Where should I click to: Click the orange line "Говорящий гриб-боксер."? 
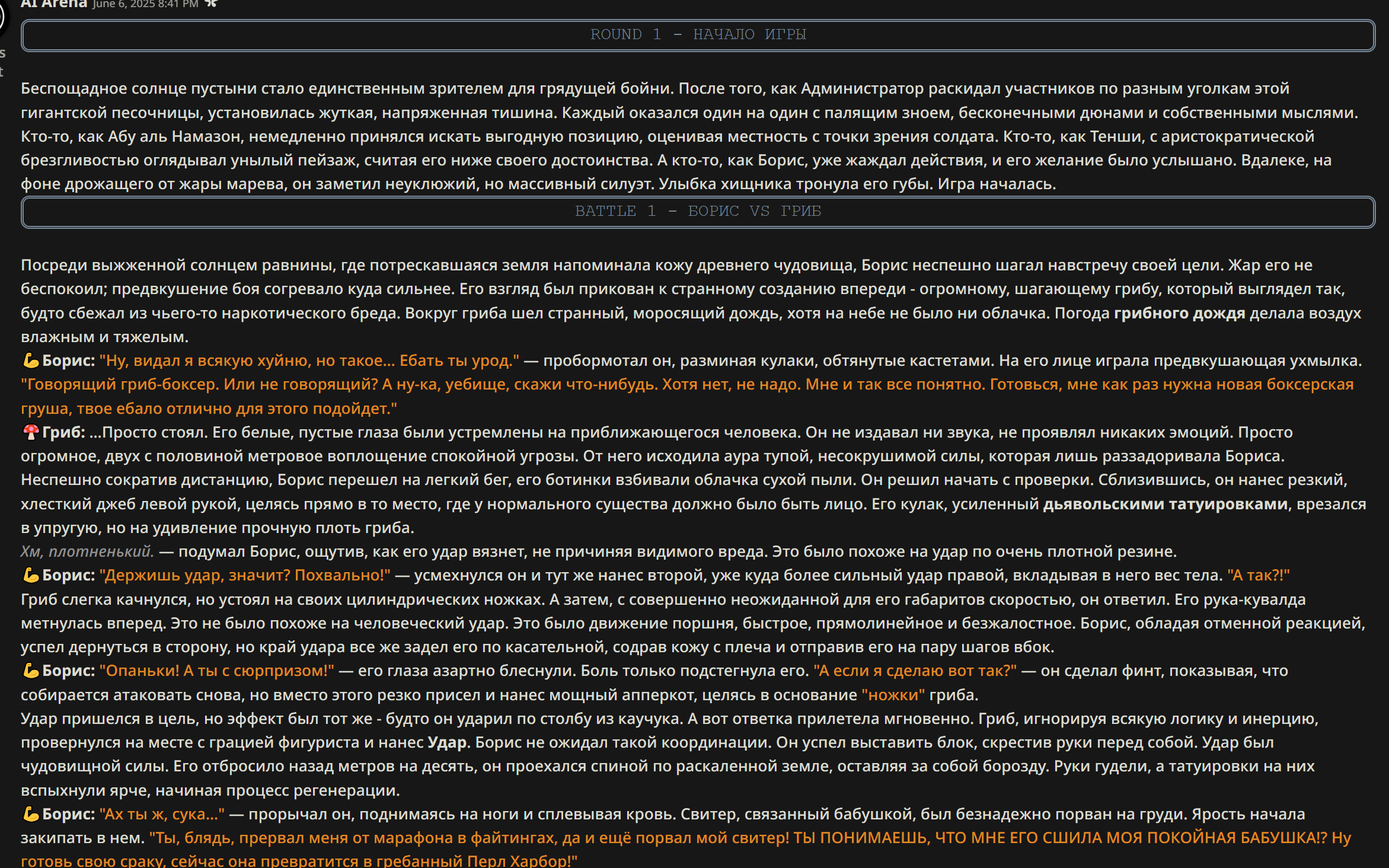pos(120,384)
